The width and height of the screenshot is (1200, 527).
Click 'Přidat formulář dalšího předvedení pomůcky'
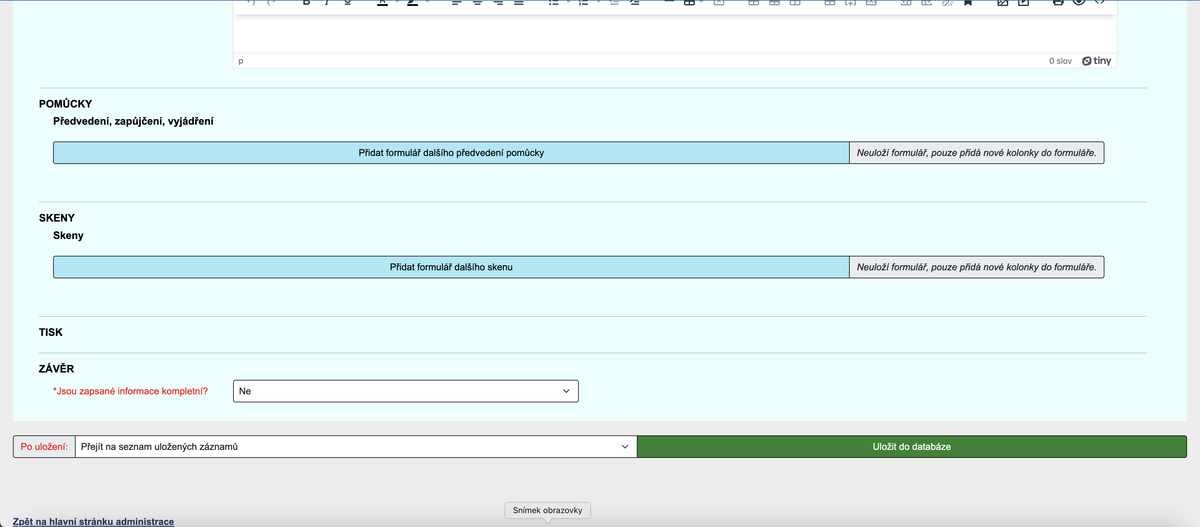point(450,153)
